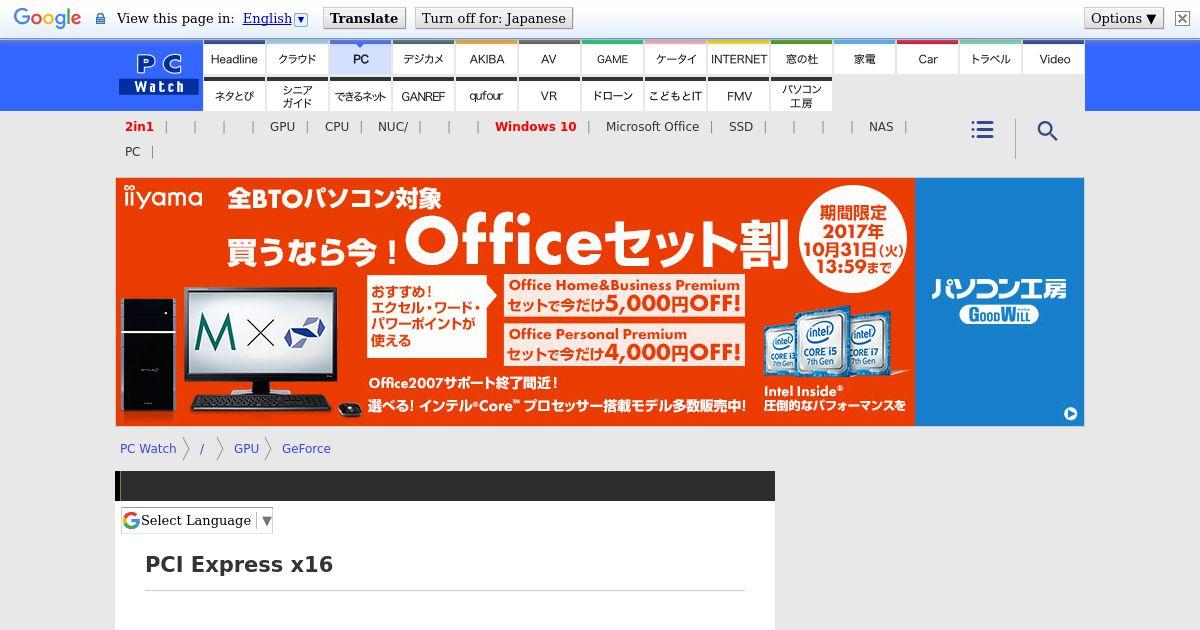
Task: Click the iiyama Office banner ad
Action: point(515,302)
